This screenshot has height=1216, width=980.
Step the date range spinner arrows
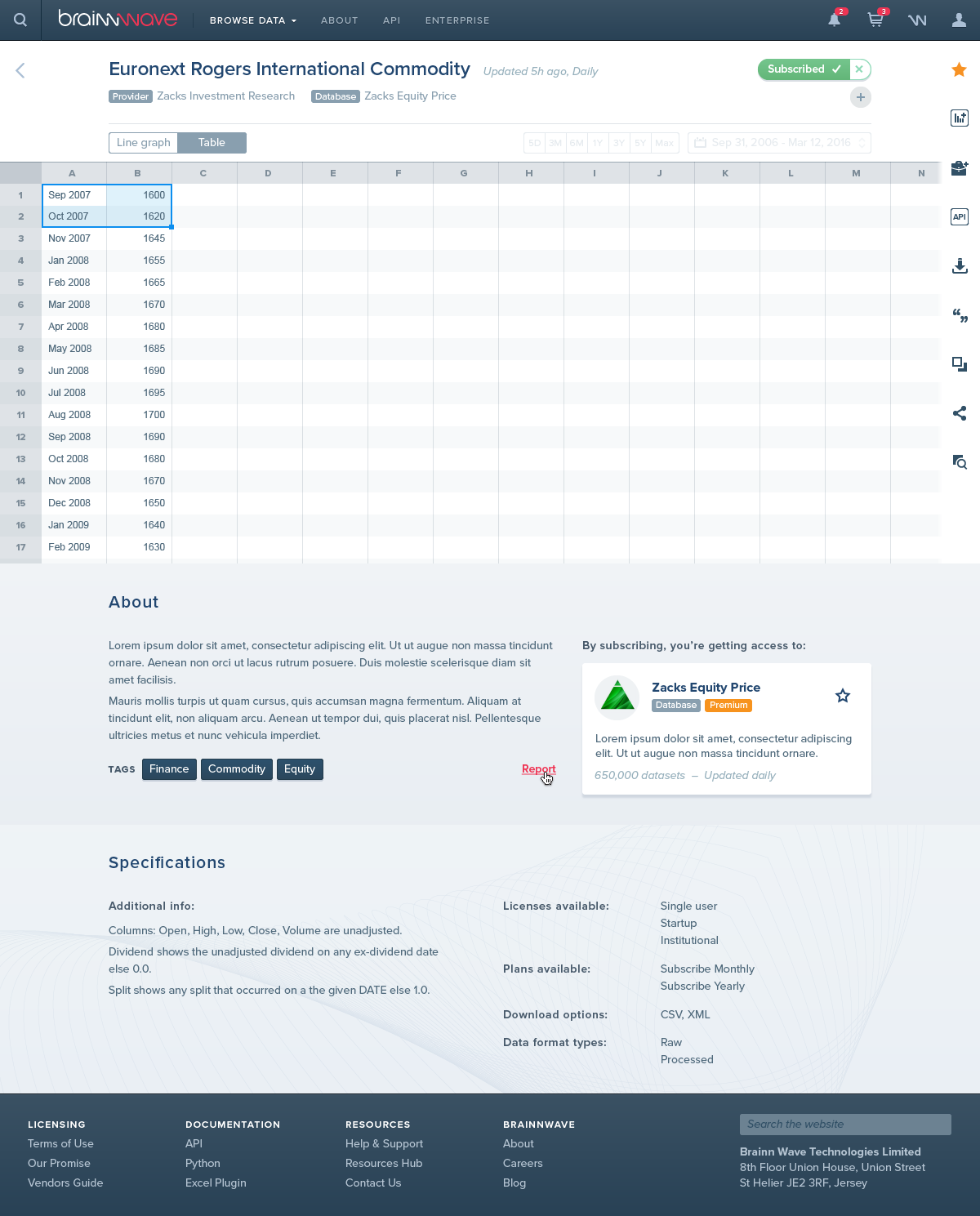862,143
